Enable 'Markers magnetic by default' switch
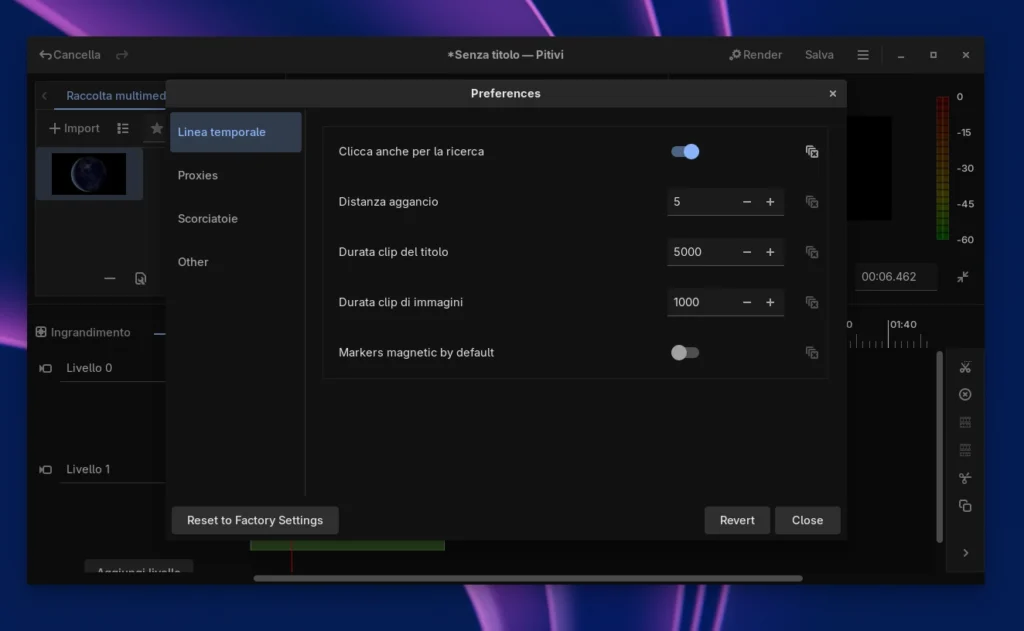The height and width of the screenshot is (631, 1024). pyautogui.click(x=685, y=353)
